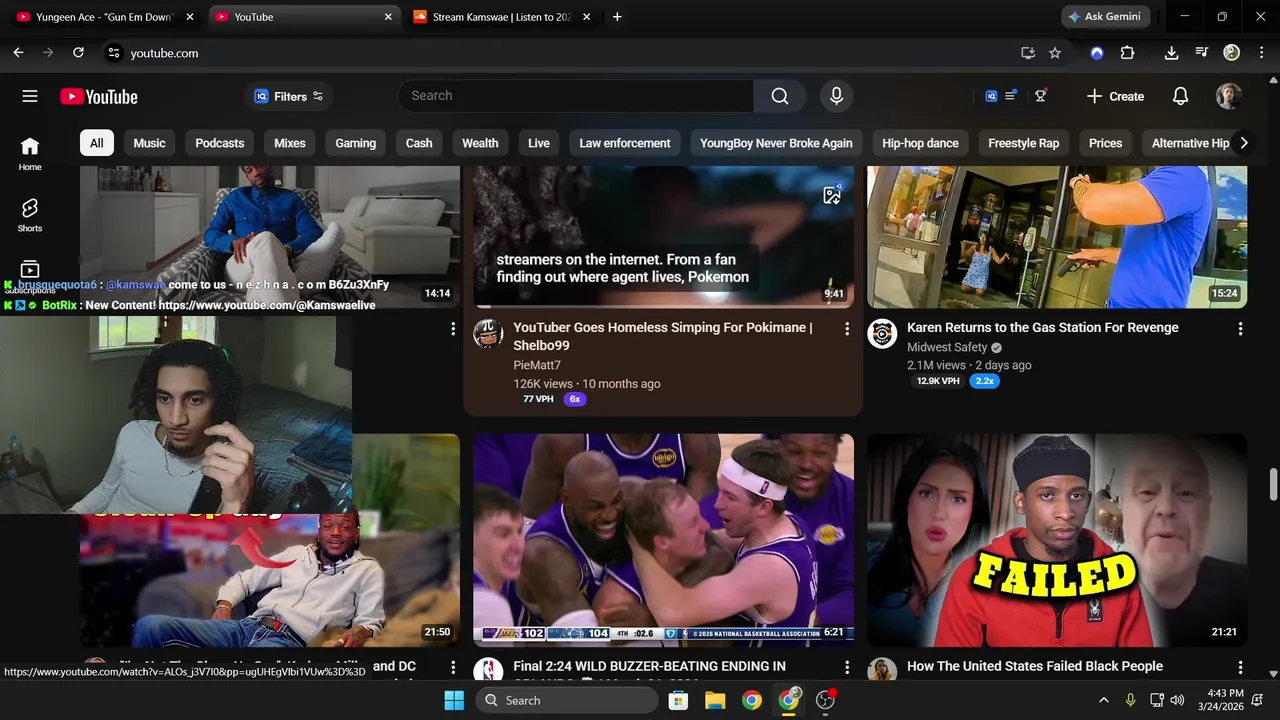Open Chrome extensions puzzle icon

click(1127, 53)
